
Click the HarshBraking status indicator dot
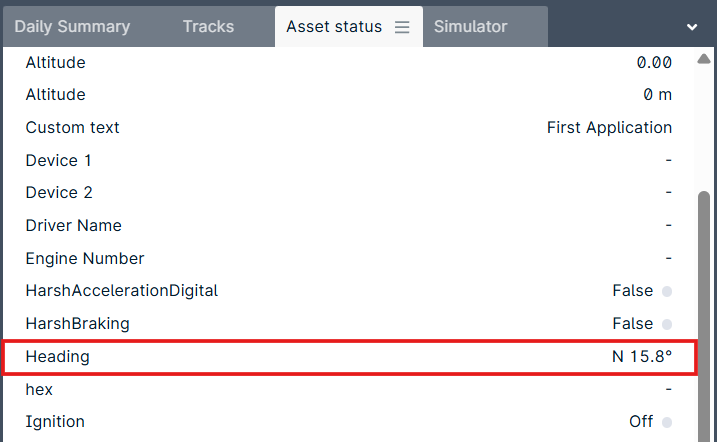[667, 324]
